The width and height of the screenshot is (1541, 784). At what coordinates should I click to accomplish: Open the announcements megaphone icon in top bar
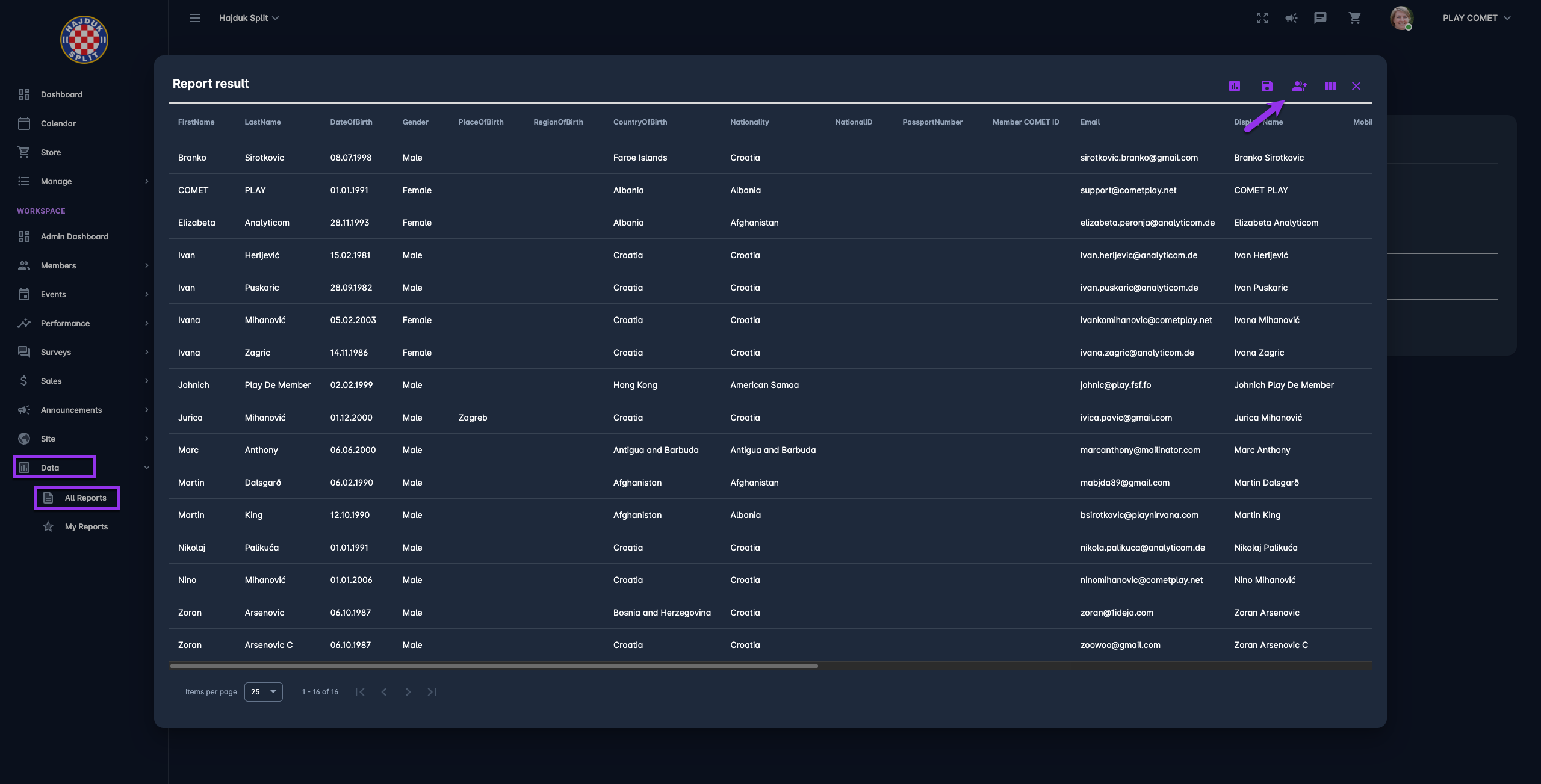pos(1291,18)
